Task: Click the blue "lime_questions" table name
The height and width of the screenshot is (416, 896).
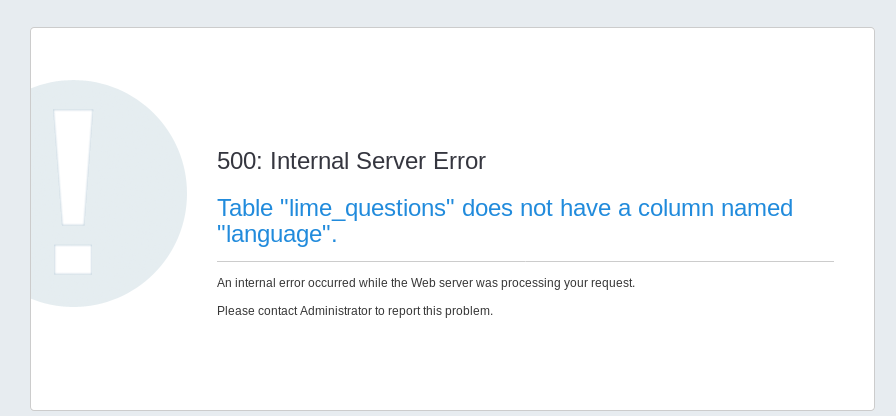Action: coord(367,208)
